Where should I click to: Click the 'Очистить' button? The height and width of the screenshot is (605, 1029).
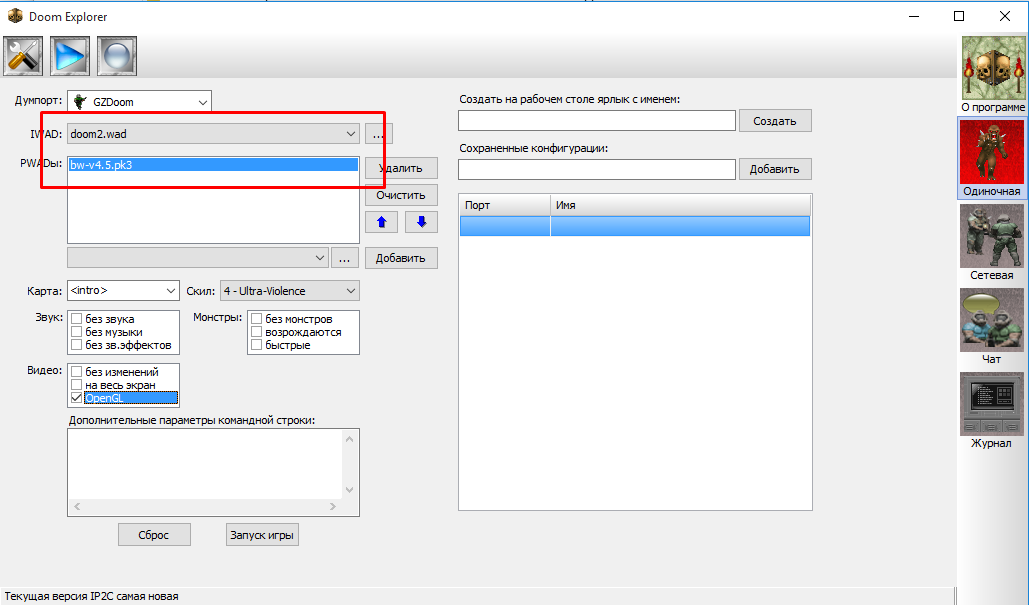[x=401, y=195]
